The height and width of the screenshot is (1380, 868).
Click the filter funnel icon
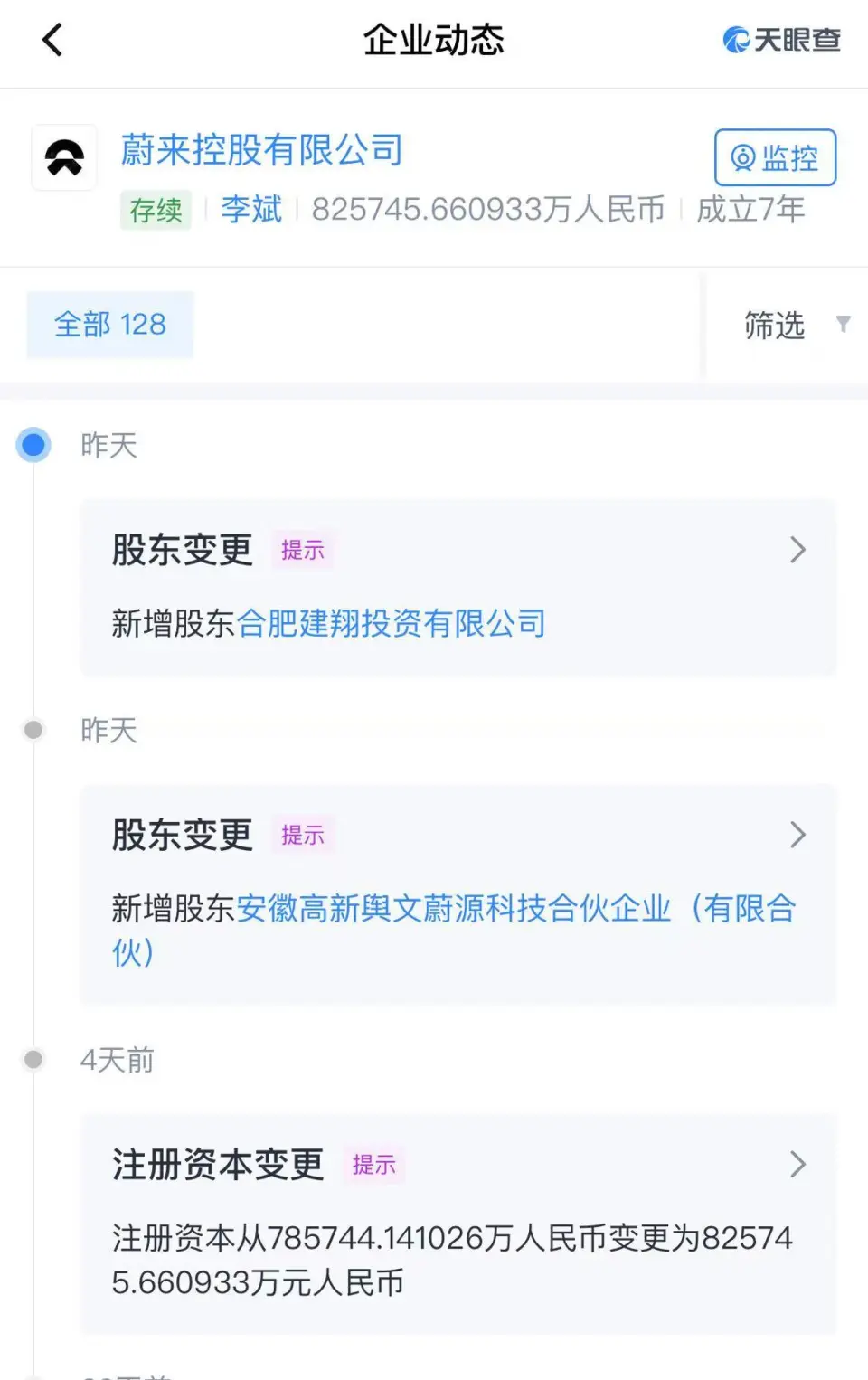coord(843,324)
